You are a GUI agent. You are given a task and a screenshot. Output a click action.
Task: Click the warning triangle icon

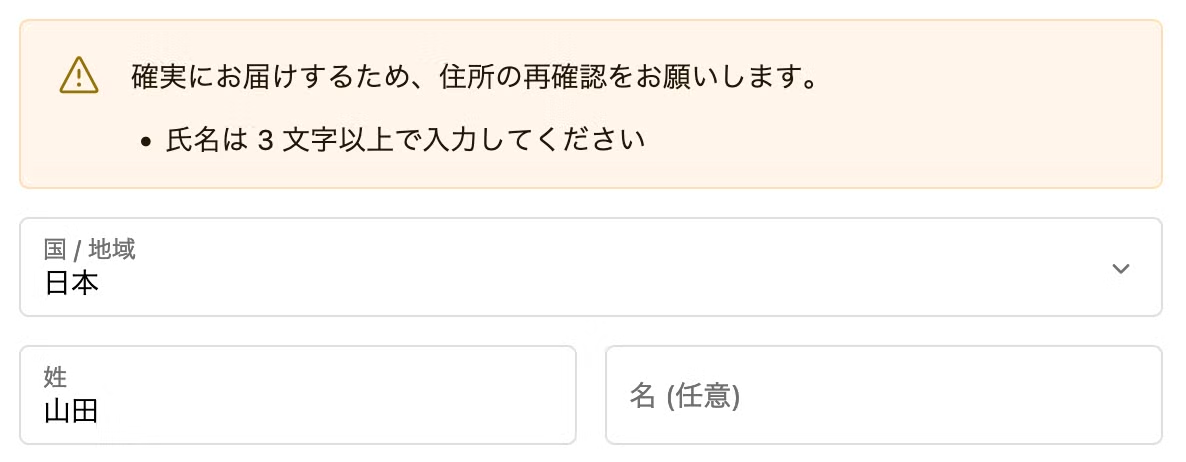coord(79,76)
